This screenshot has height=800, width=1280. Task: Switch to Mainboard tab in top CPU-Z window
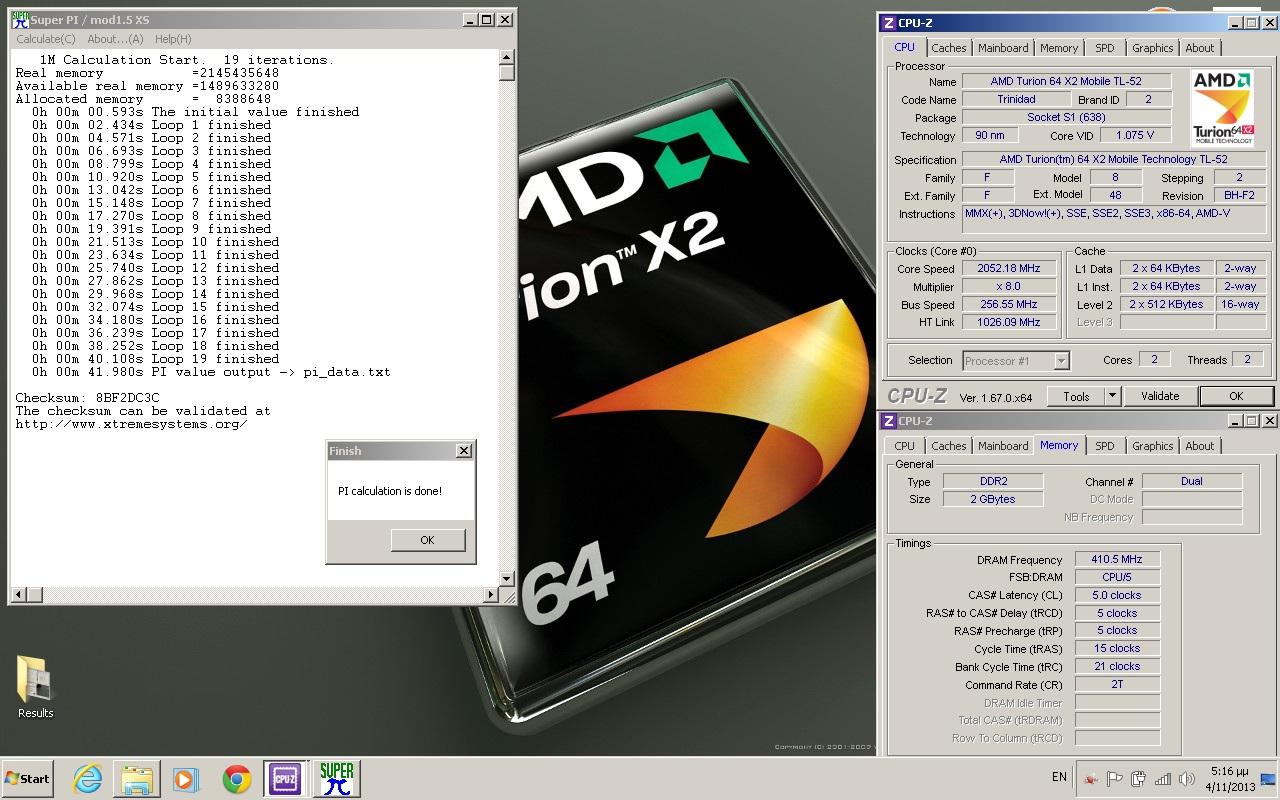tap(1003, 48)
